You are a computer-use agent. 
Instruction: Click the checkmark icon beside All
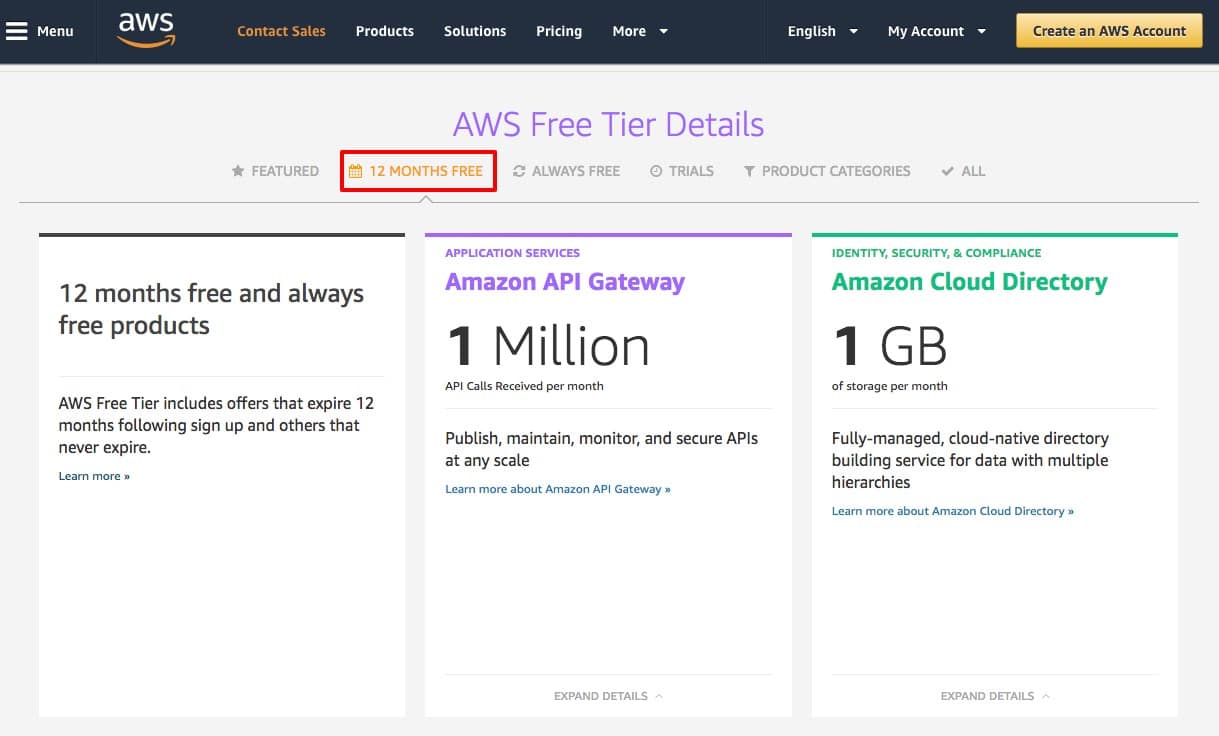pyautogui.click(x=947, y=171)
